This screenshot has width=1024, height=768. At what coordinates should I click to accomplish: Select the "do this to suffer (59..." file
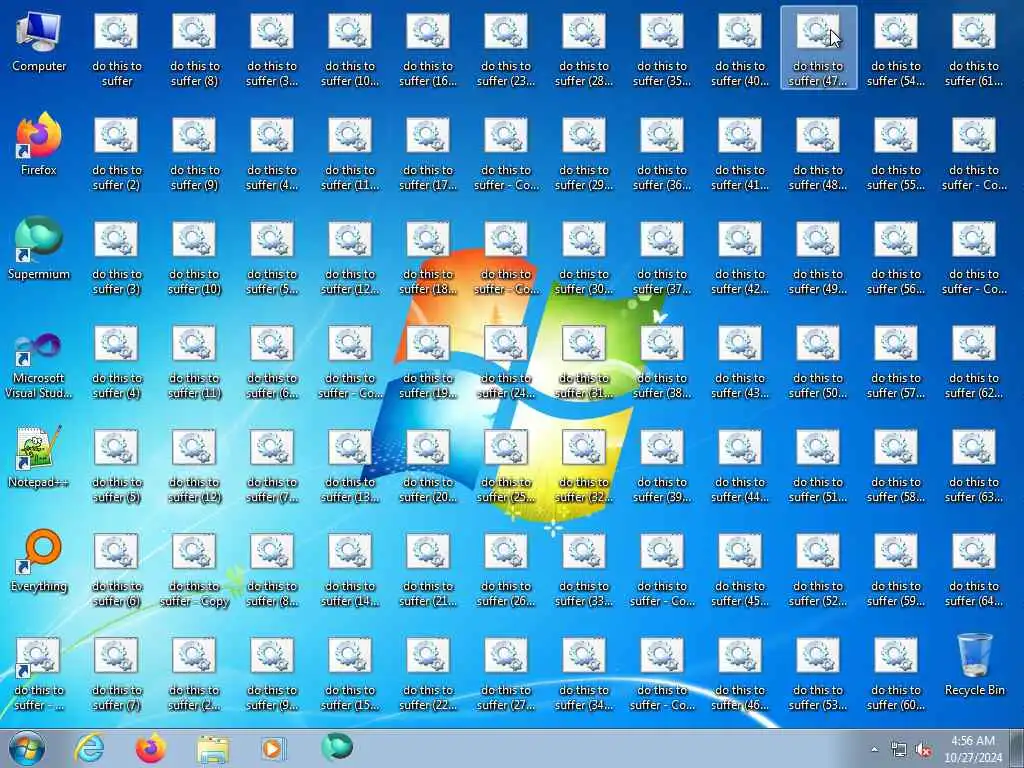pyautogui.click(x=896, y=570)
